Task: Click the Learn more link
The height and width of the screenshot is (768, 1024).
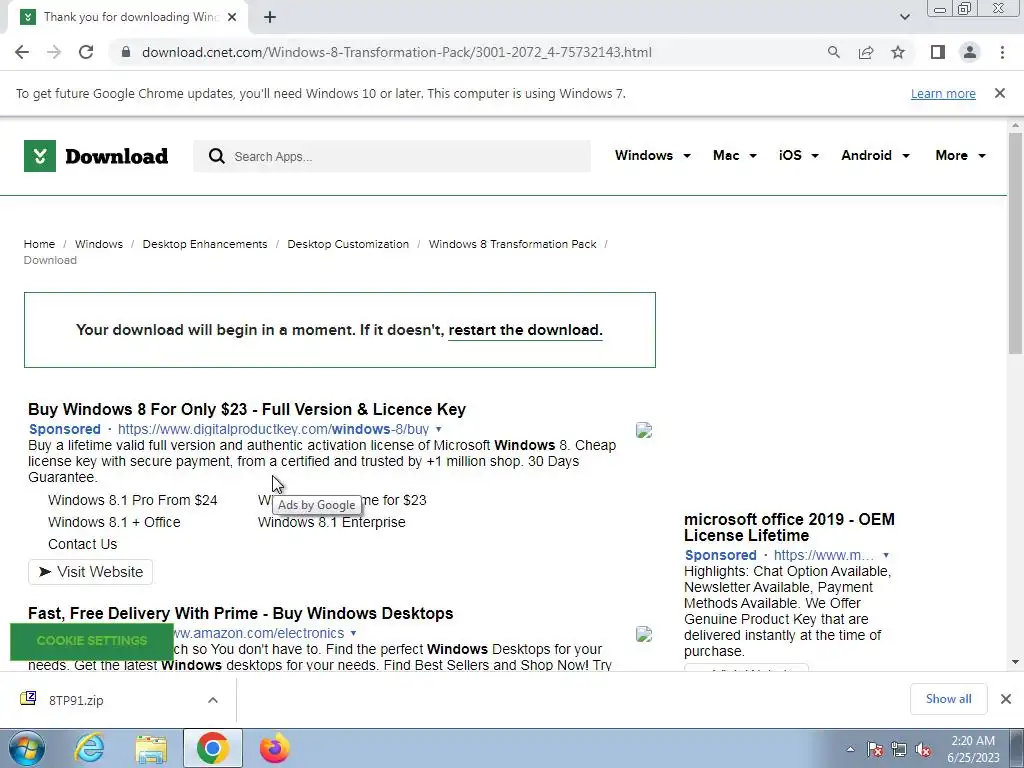Action: click(x=943, y=93)
